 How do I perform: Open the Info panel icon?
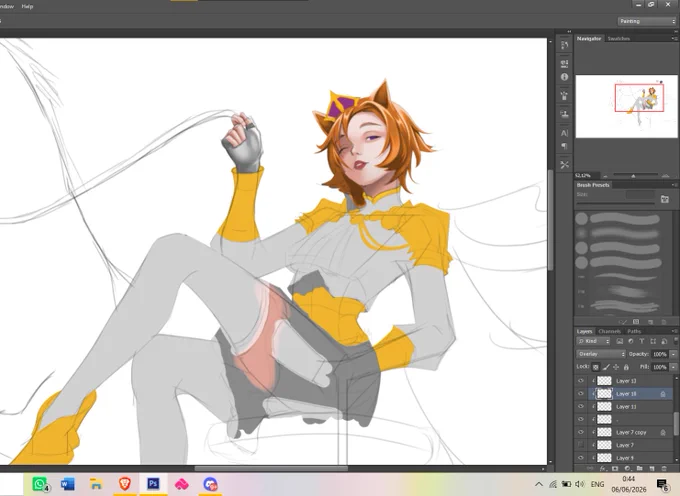(x=564, y=77)
